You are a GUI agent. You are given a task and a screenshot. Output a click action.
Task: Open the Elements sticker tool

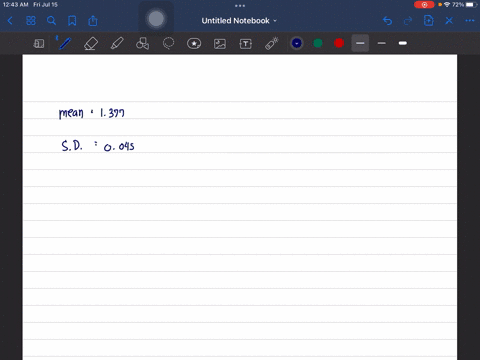point(194,43)
